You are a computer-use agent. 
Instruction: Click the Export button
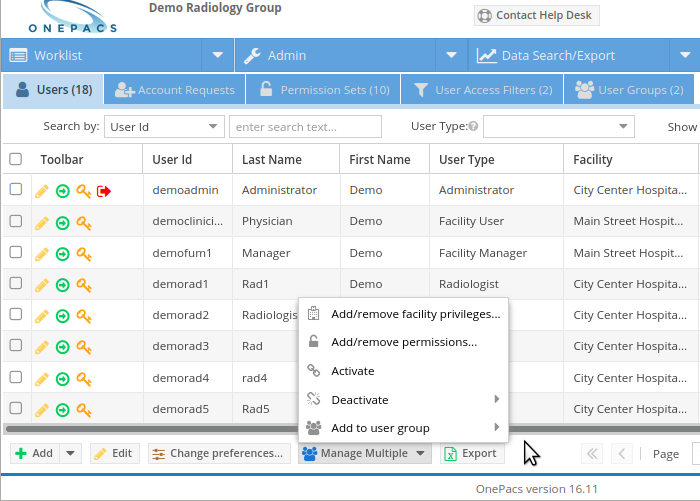click(x=472, y=453)
